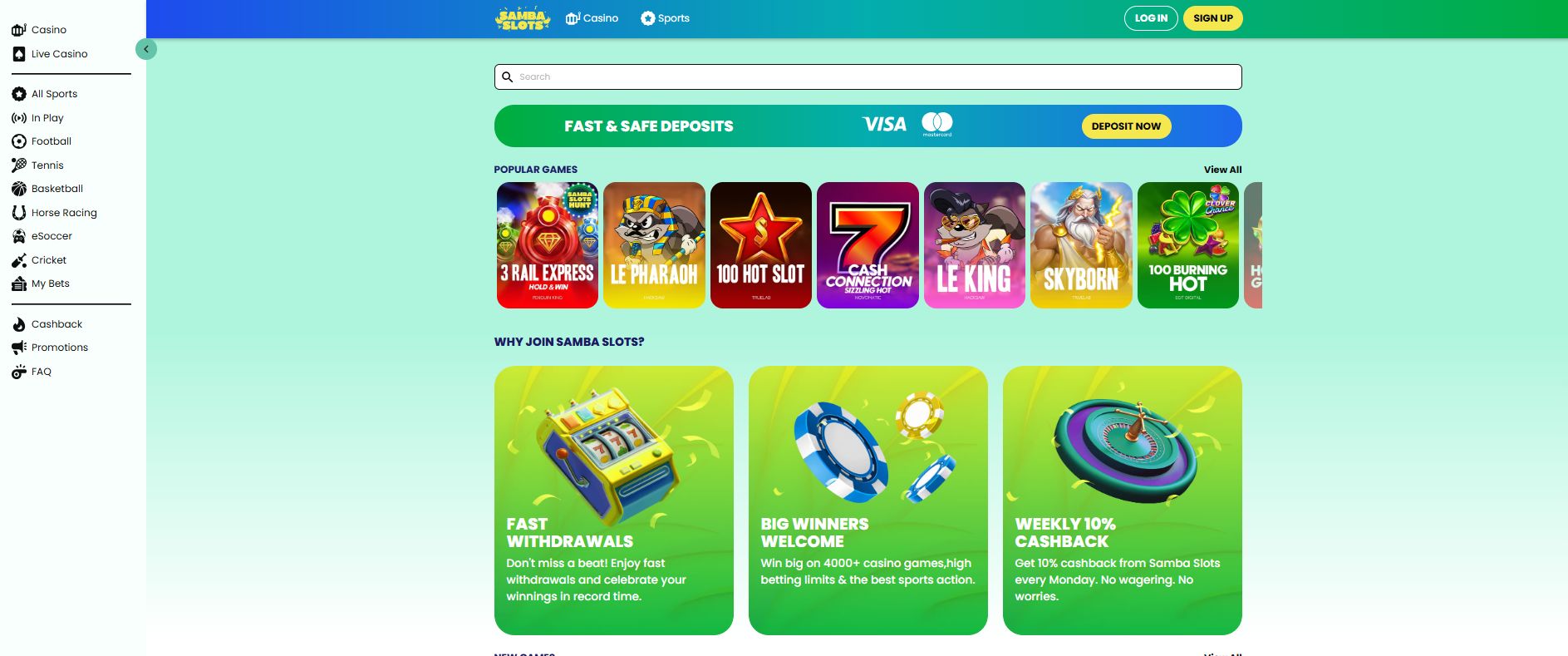Click the DEPOSIT NOW button
1568x656 pixels.
(x=1126, y=126)
